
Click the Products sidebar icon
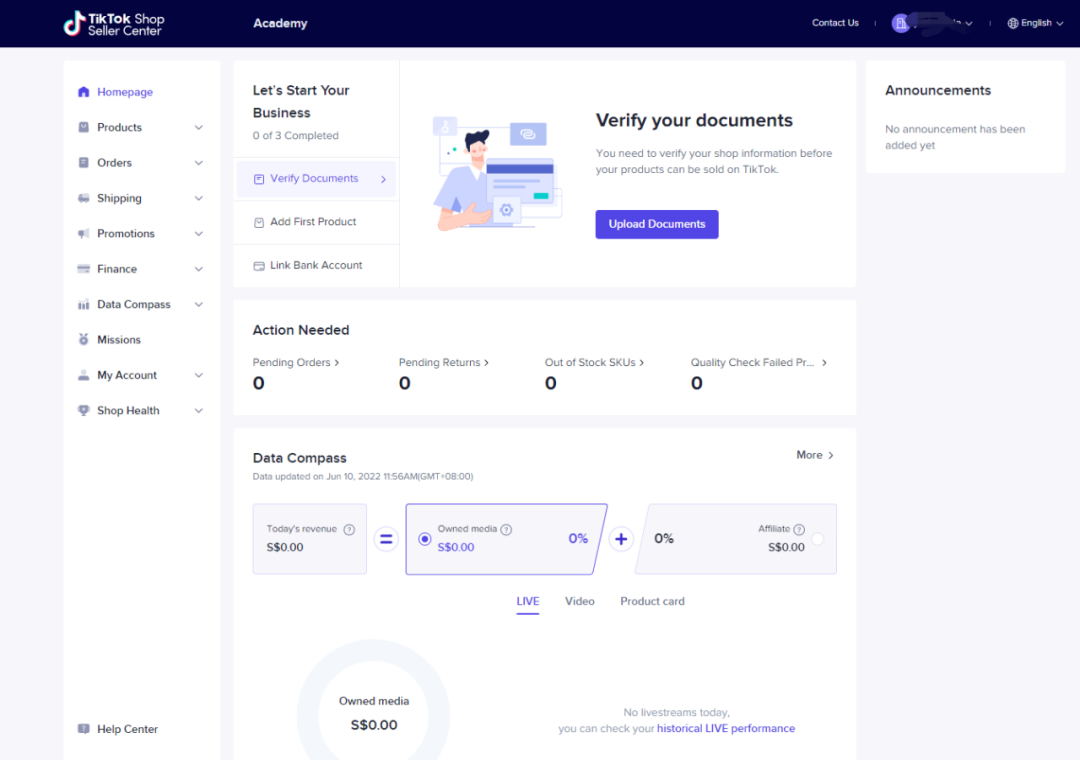[x=83, y=127]
